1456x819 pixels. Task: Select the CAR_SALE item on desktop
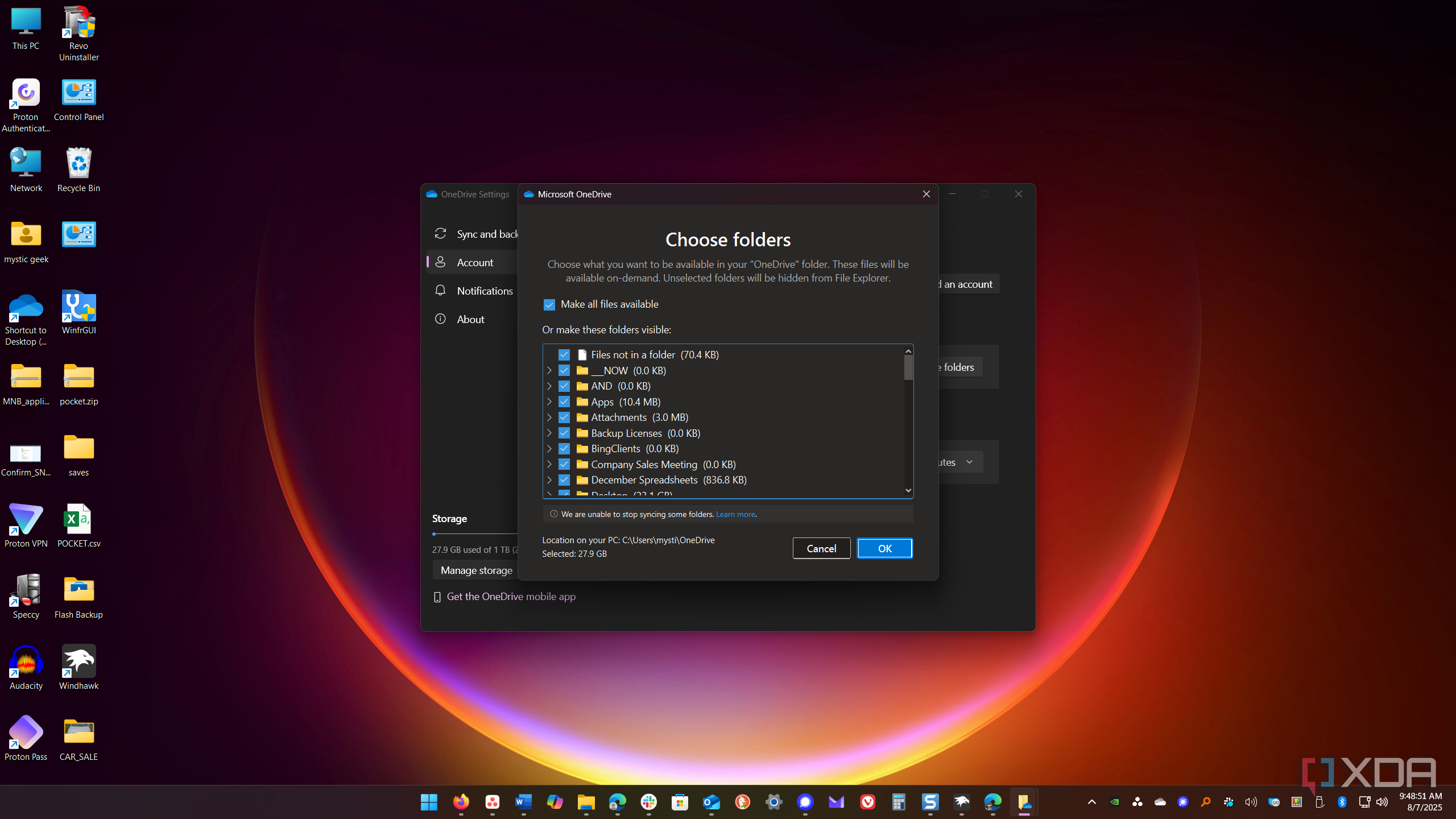click(78, 739)
